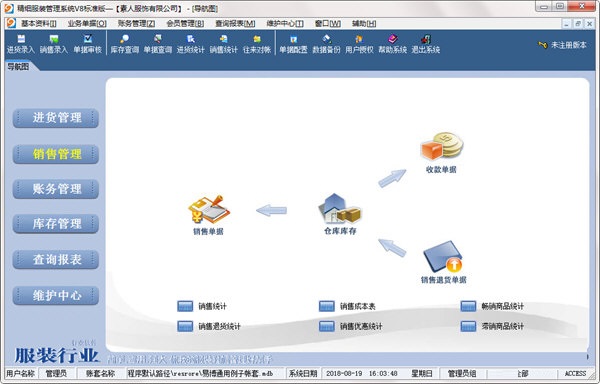
Task: Open the 账务管理 menu
Action: click(x=136, y=24)
